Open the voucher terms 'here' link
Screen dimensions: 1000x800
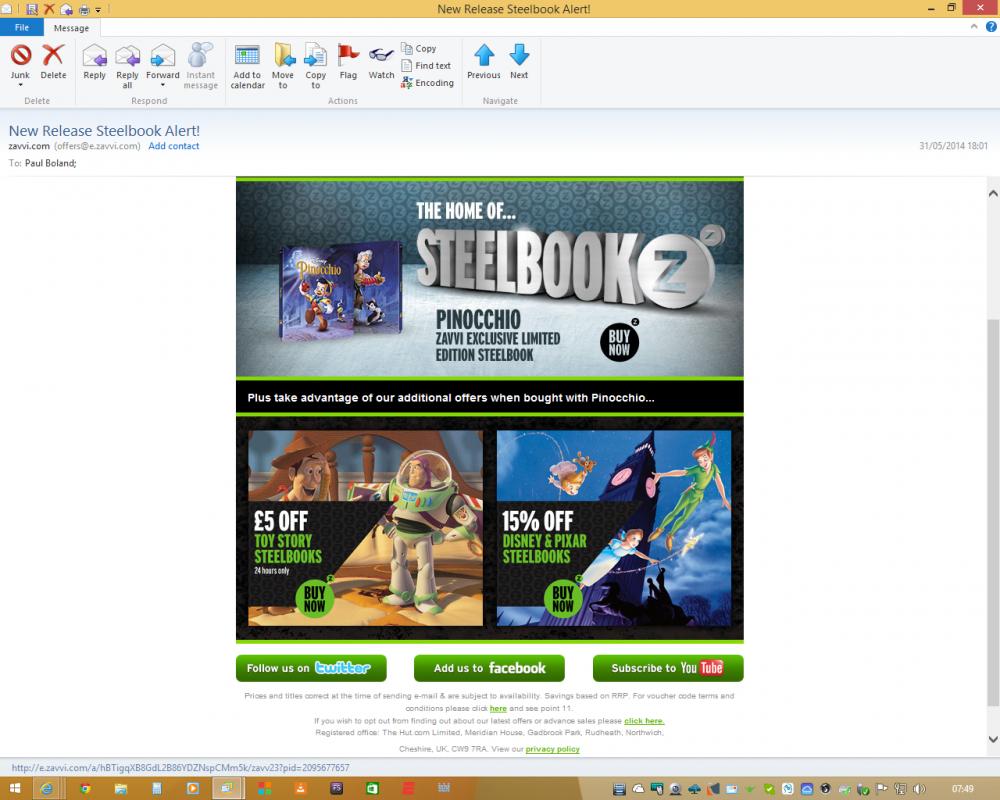click(x=498, y=709)
